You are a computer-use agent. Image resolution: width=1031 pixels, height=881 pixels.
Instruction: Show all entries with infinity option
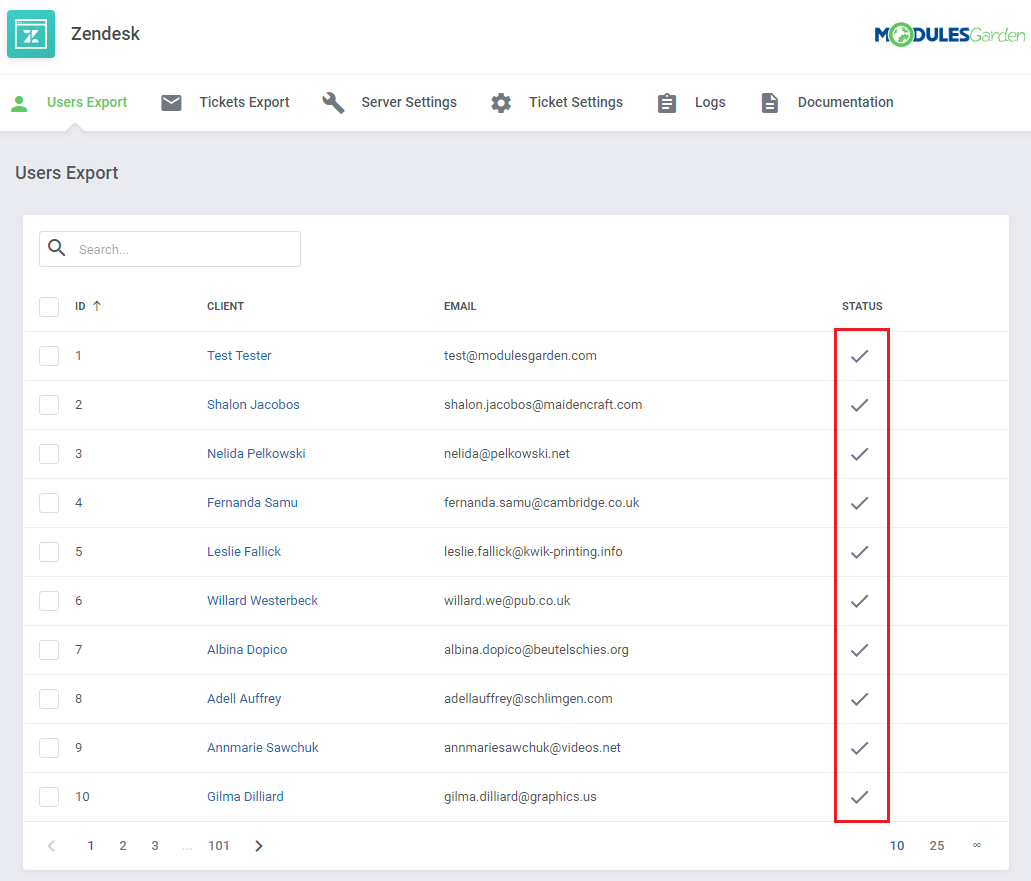[x=976, y=845]
